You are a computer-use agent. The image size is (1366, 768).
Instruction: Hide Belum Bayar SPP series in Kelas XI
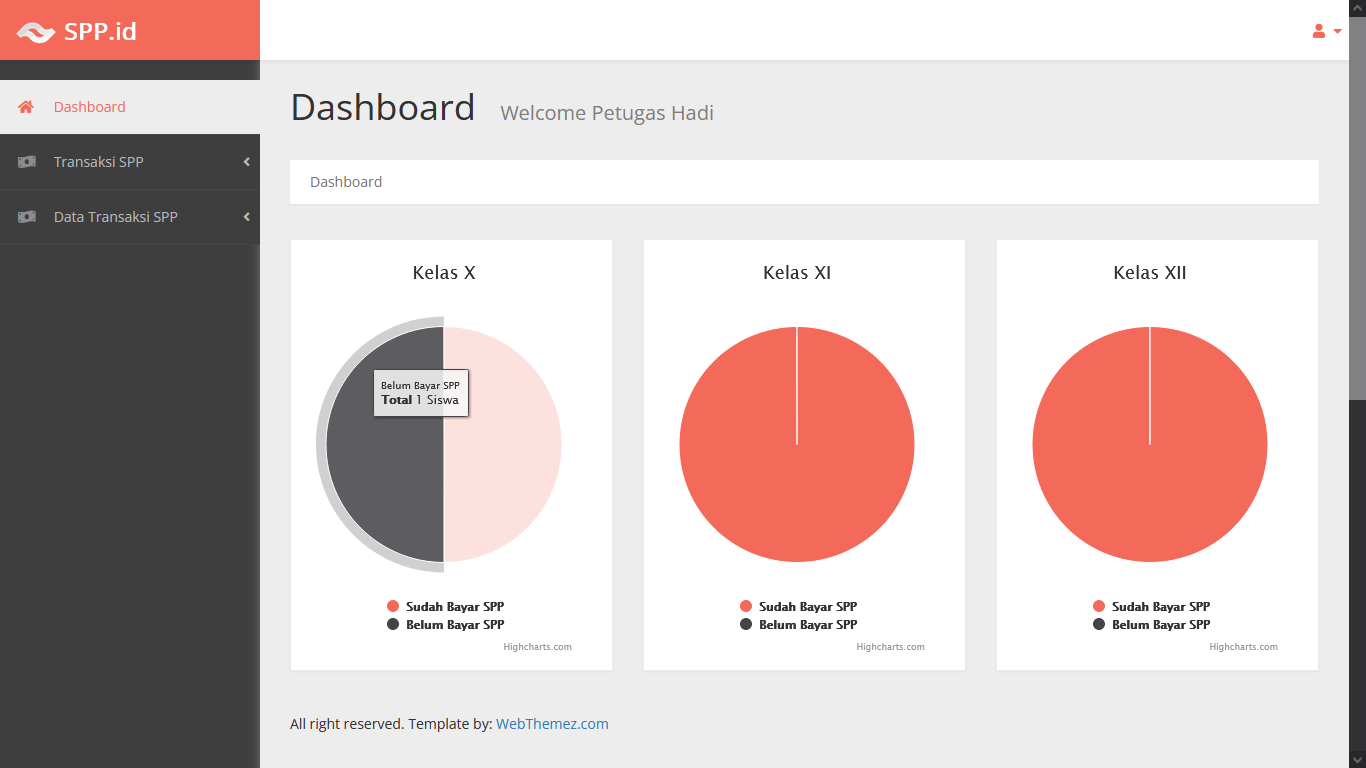click(807, 624)
